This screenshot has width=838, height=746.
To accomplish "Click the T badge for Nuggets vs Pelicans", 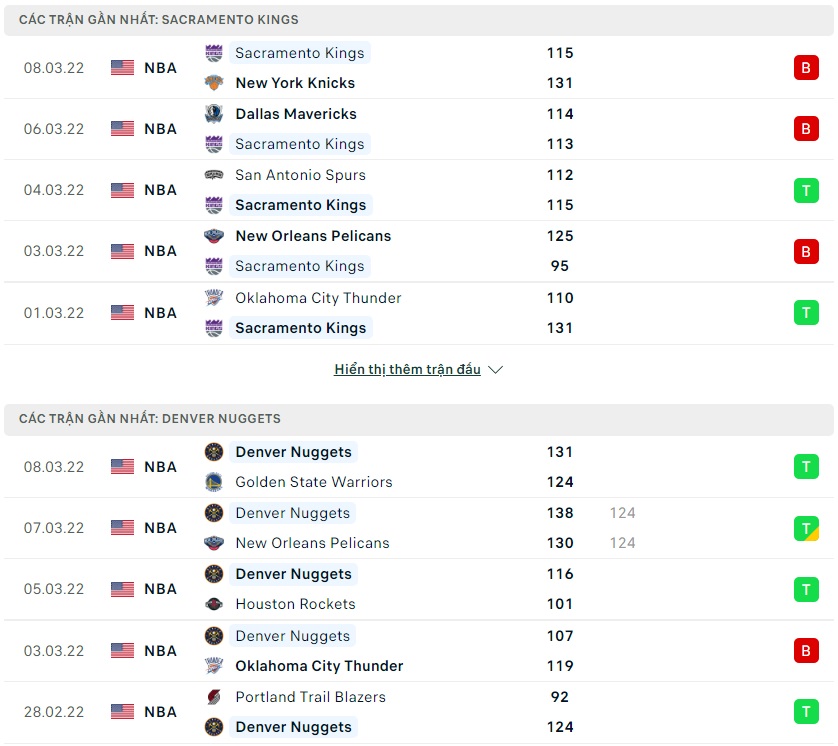I will pos(806,528).
